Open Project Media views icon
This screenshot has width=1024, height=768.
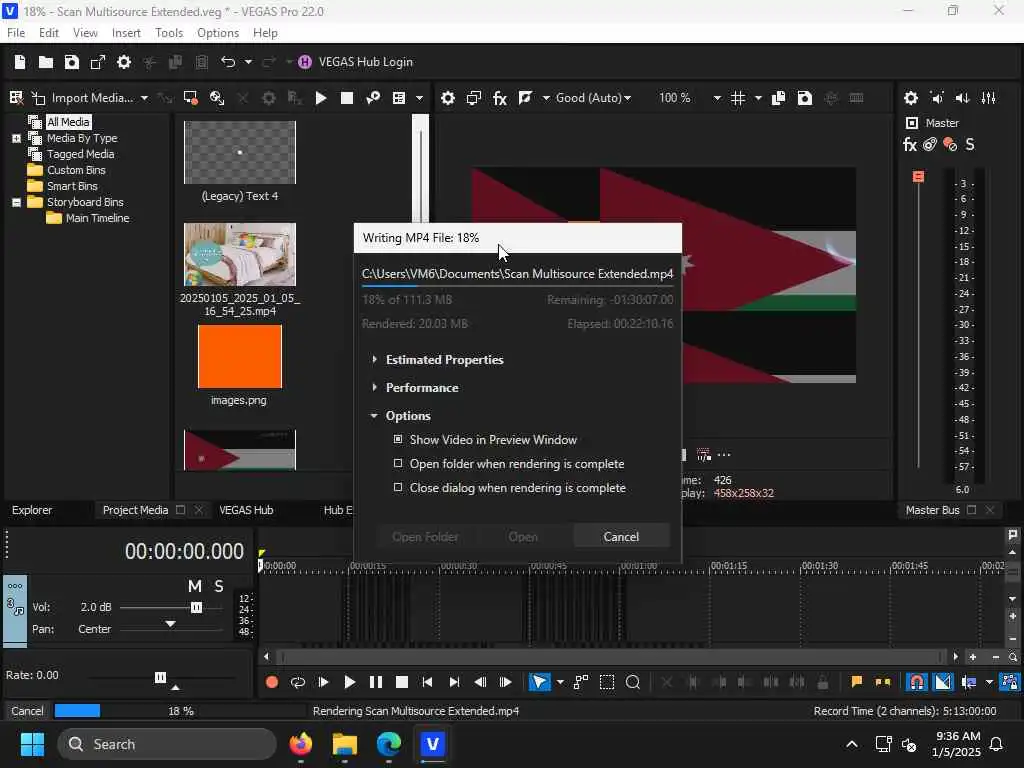tap(398, 98)
